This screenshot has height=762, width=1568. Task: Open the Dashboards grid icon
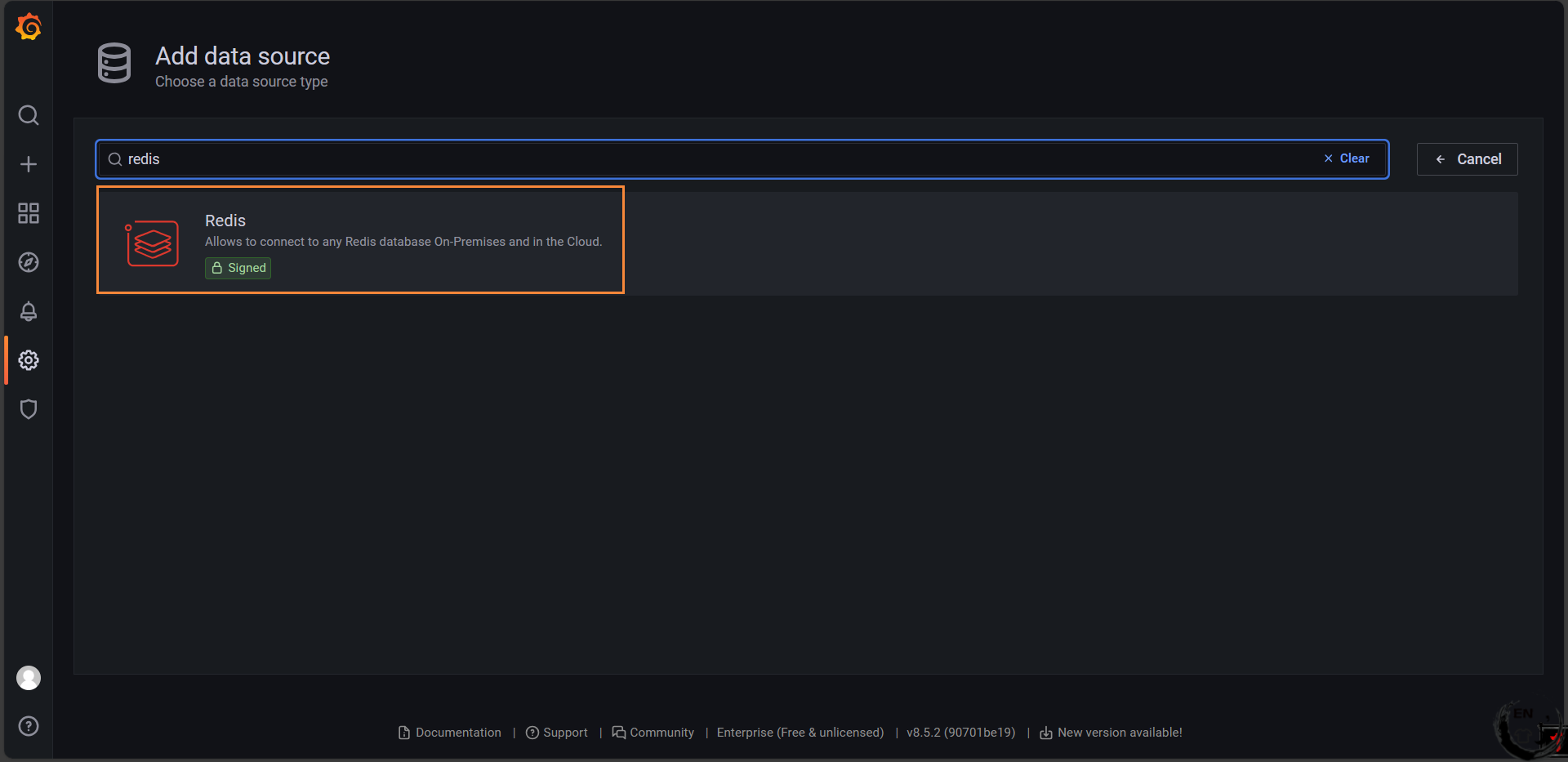coord(29,213)
